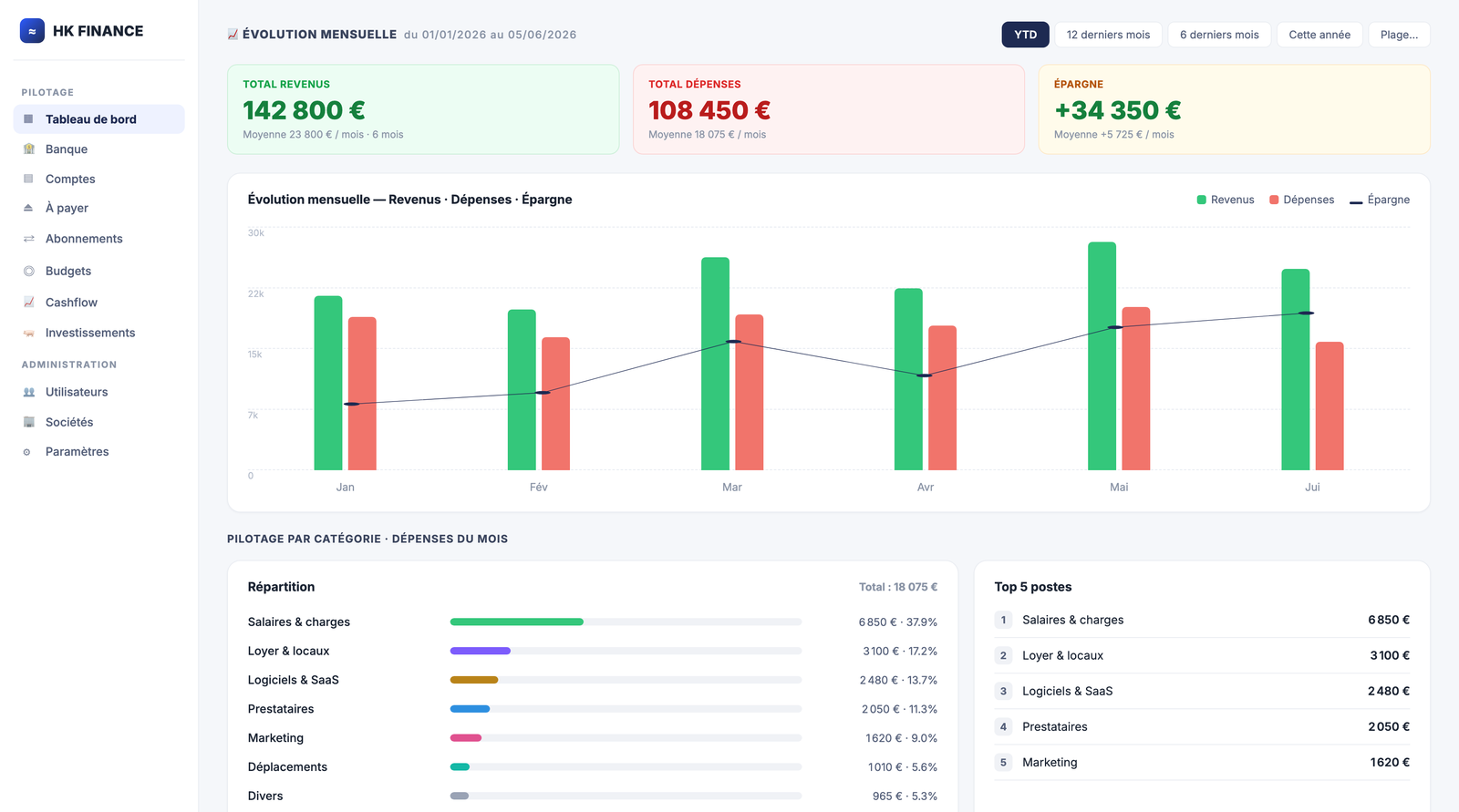Click the Cette année button
The width and height of the screenshot is (1459, 812).
coord(1319,35)
